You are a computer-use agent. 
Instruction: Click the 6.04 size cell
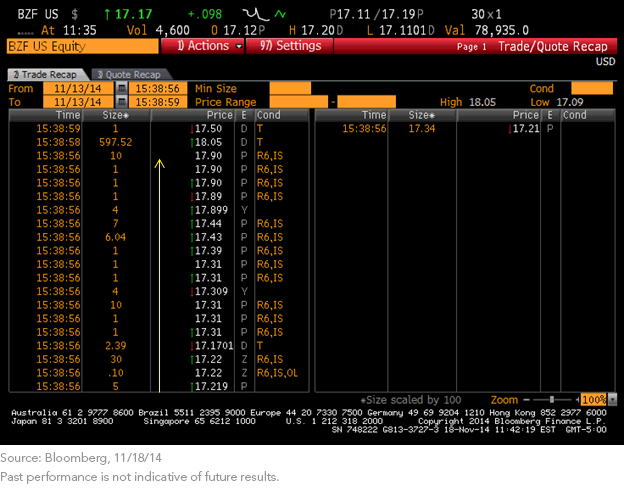pyautogui.click(x=115, y=237)
